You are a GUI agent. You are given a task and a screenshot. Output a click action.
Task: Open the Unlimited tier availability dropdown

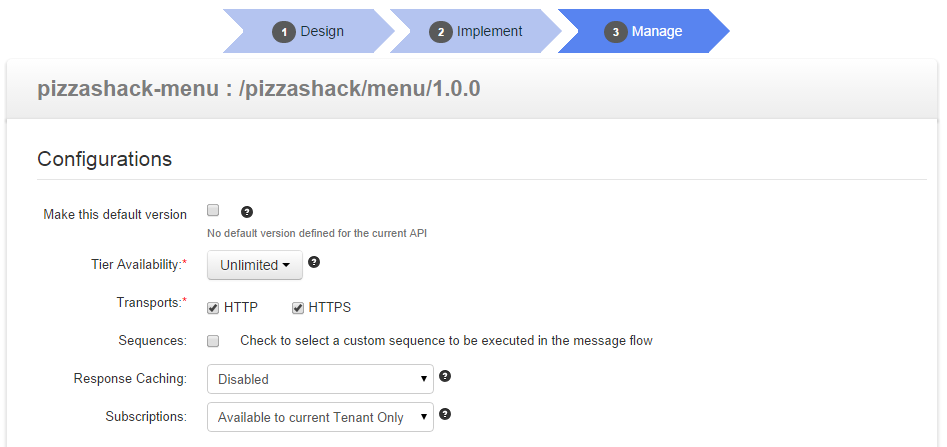point(254,265)
